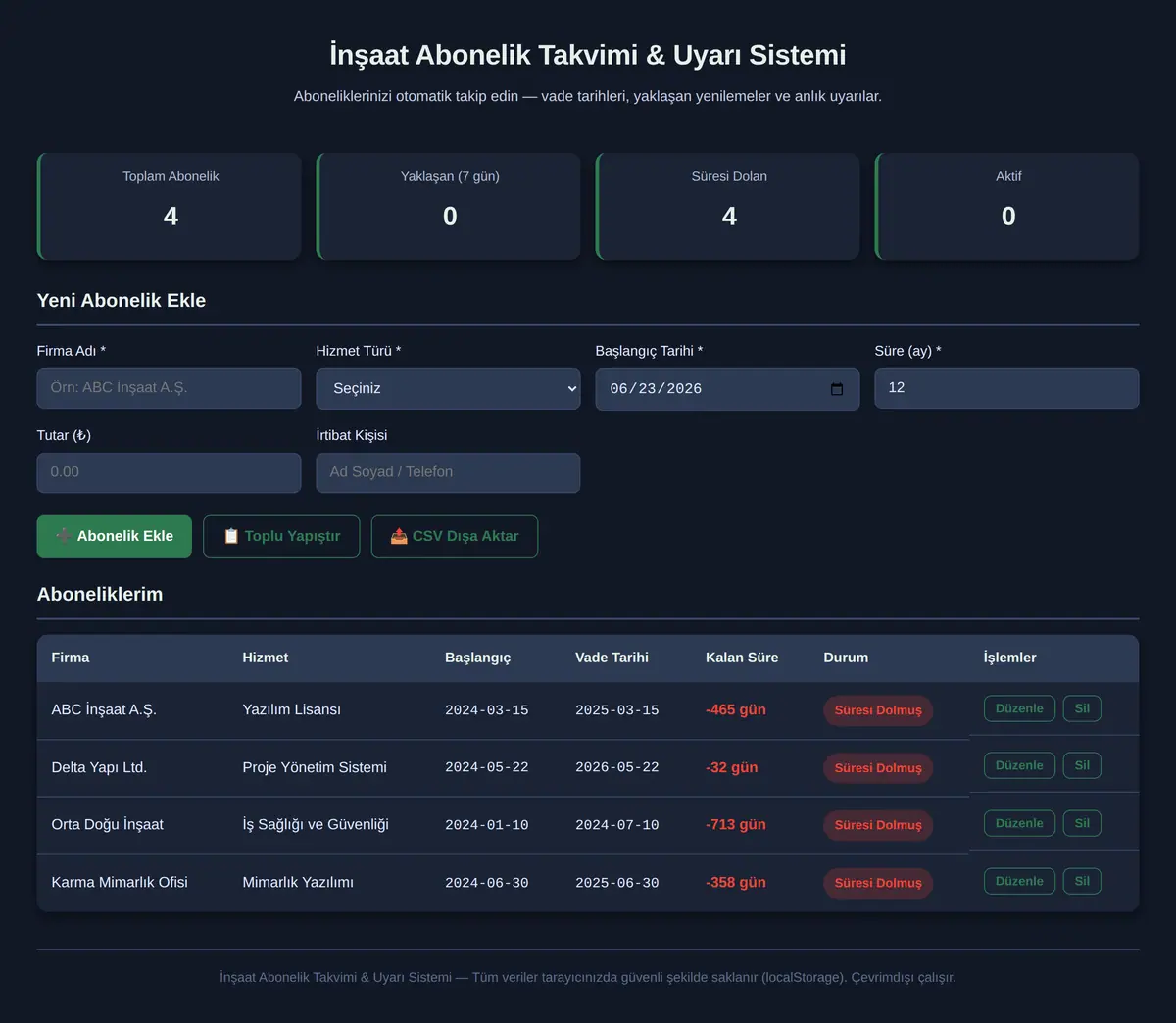
Task: Click the 2025-03-15 due date cell
Action: pos(617,710)
